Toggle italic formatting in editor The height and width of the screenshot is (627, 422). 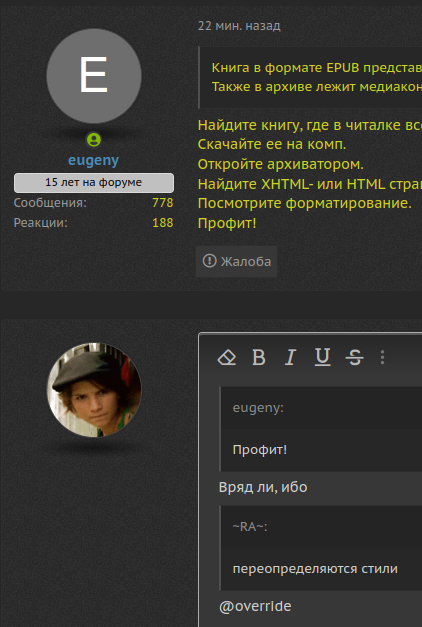[290, 357]
